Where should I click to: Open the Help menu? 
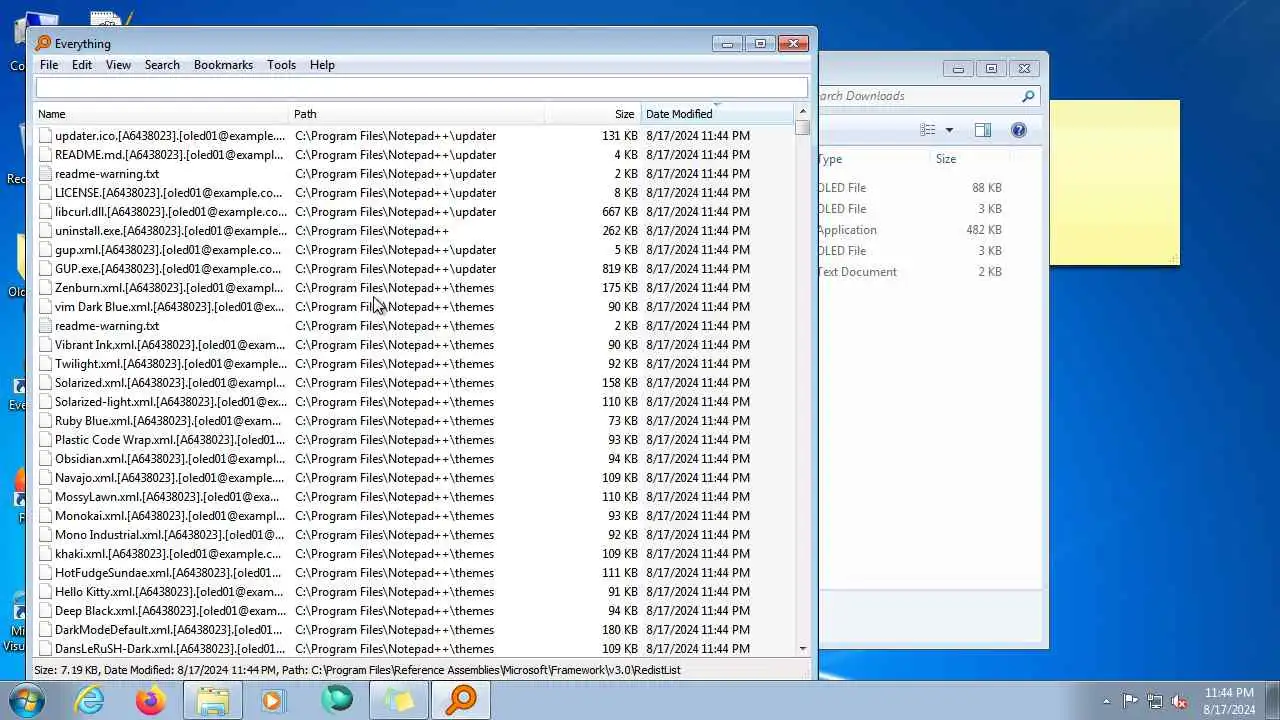(x=322, y=65)
